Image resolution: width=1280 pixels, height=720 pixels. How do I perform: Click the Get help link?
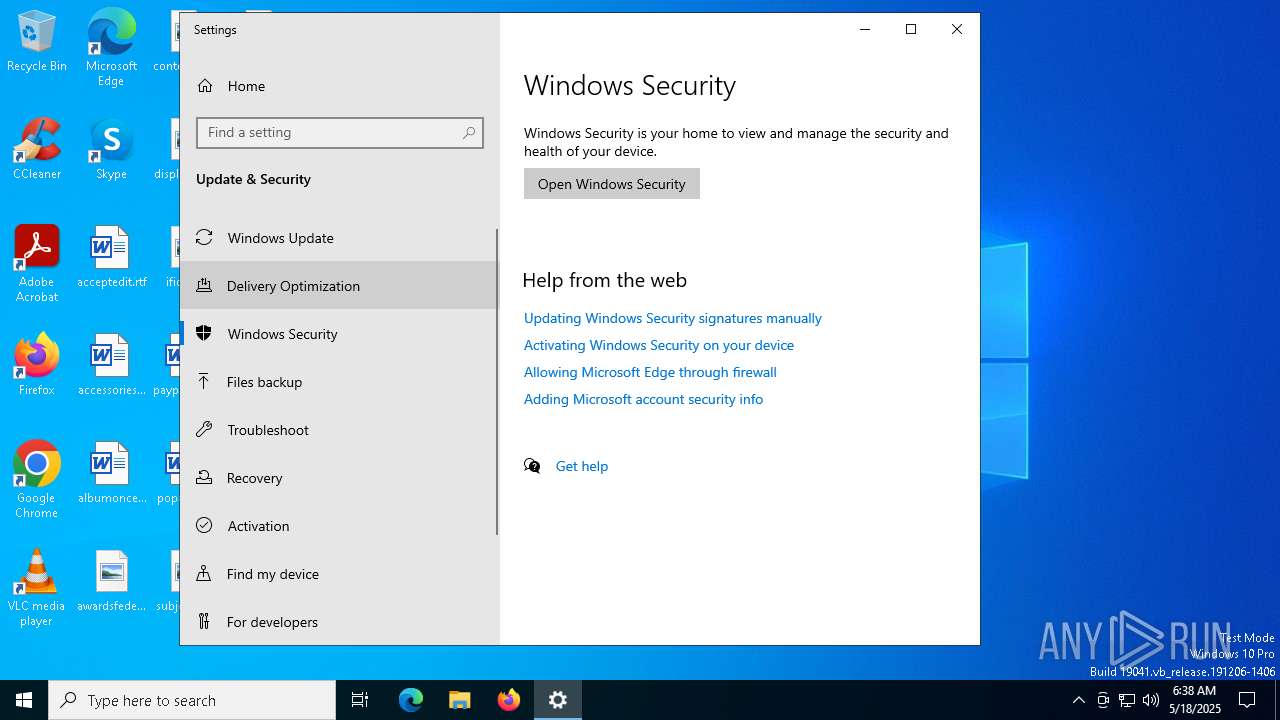[x=582, y=466]
